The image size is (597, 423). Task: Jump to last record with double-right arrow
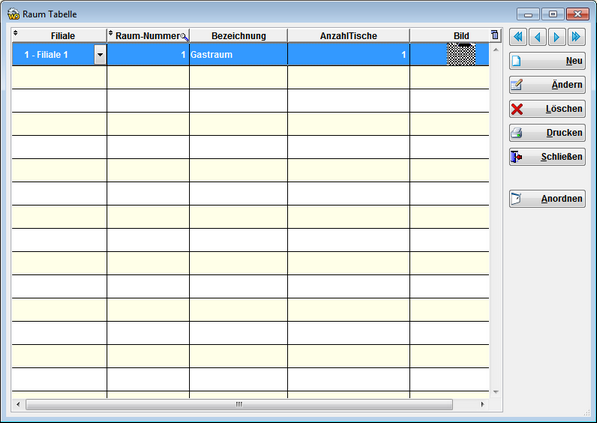coord(576,37)
